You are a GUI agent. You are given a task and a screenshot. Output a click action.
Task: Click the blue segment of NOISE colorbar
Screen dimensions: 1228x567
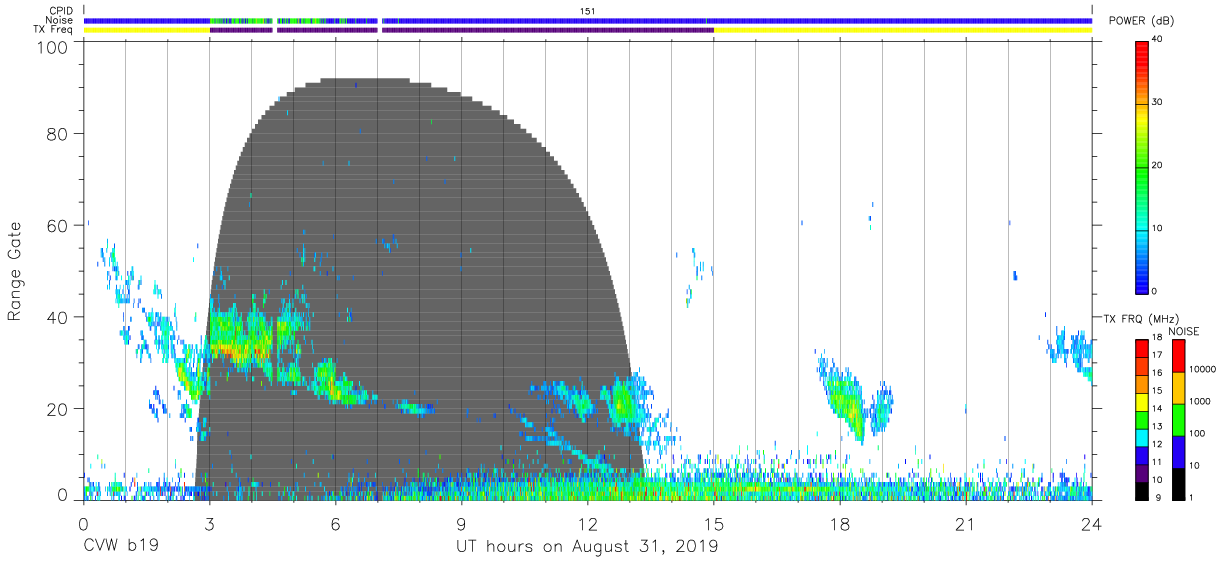click(x=1178, y=452)
